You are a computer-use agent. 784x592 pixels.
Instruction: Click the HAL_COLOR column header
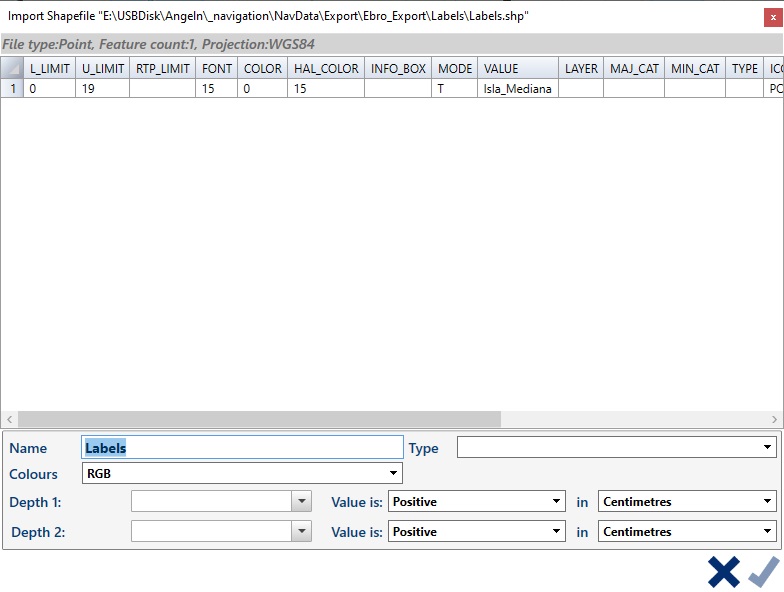(x=325, y=68)
